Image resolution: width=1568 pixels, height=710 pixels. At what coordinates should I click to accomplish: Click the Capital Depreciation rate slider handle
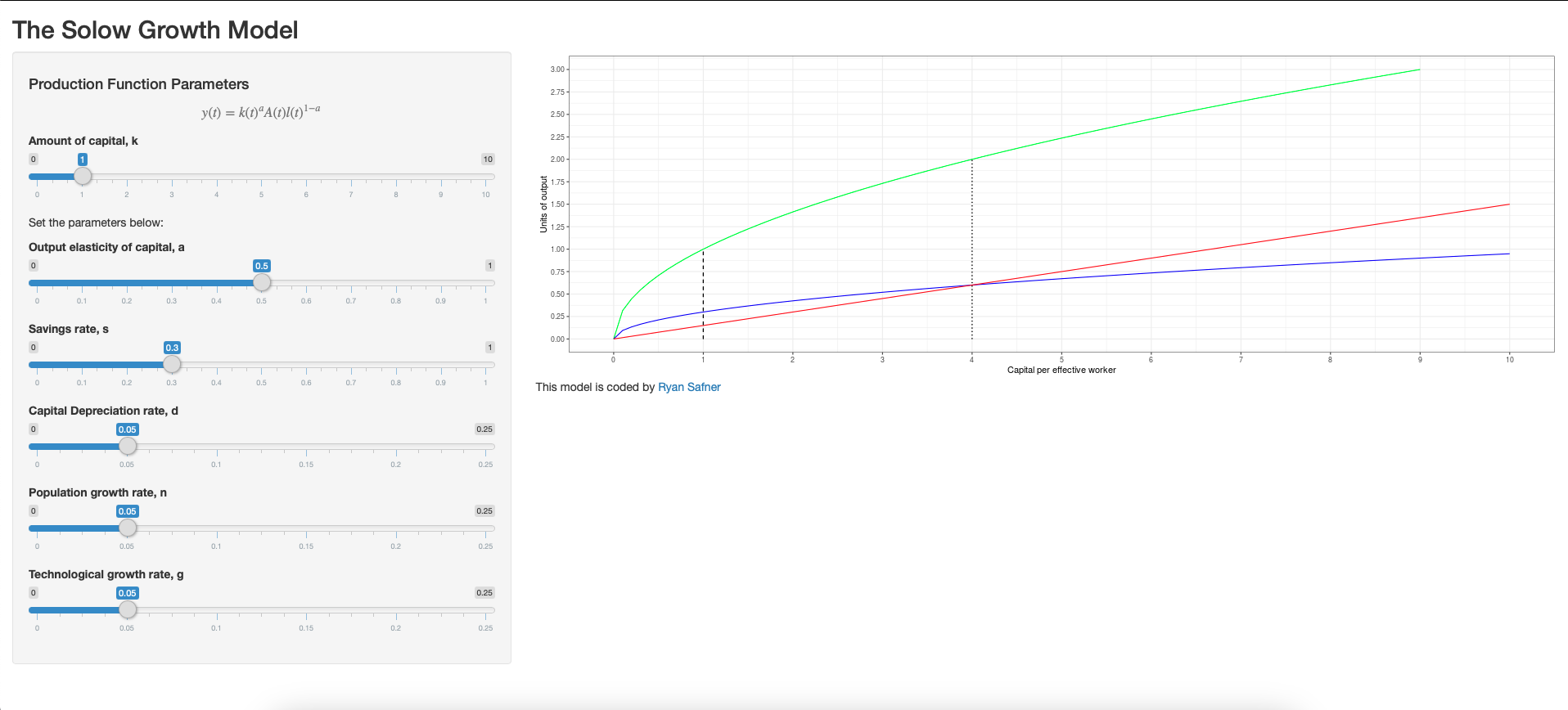[128, 446]
